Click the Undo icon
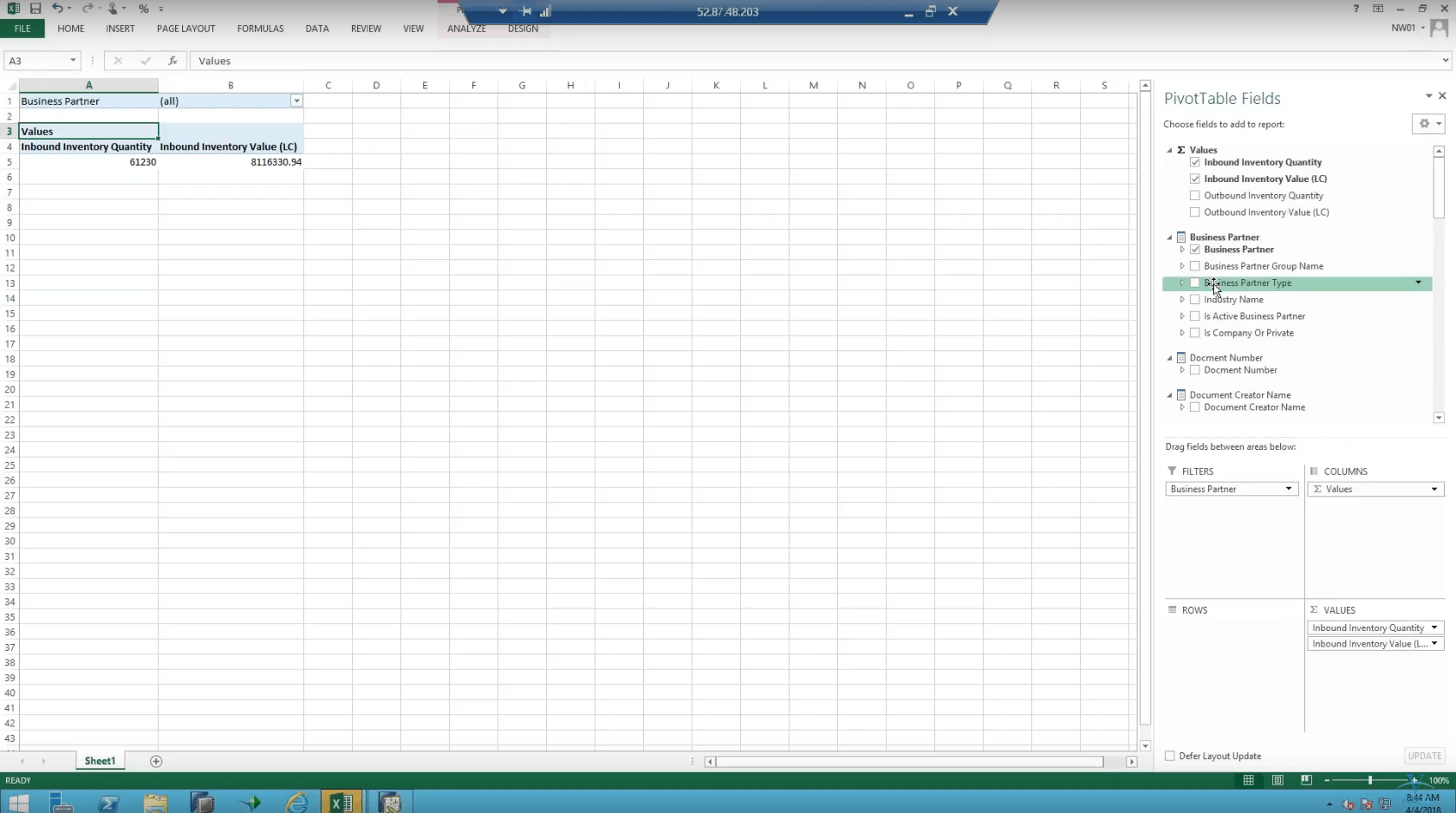 tap(57, 9)
